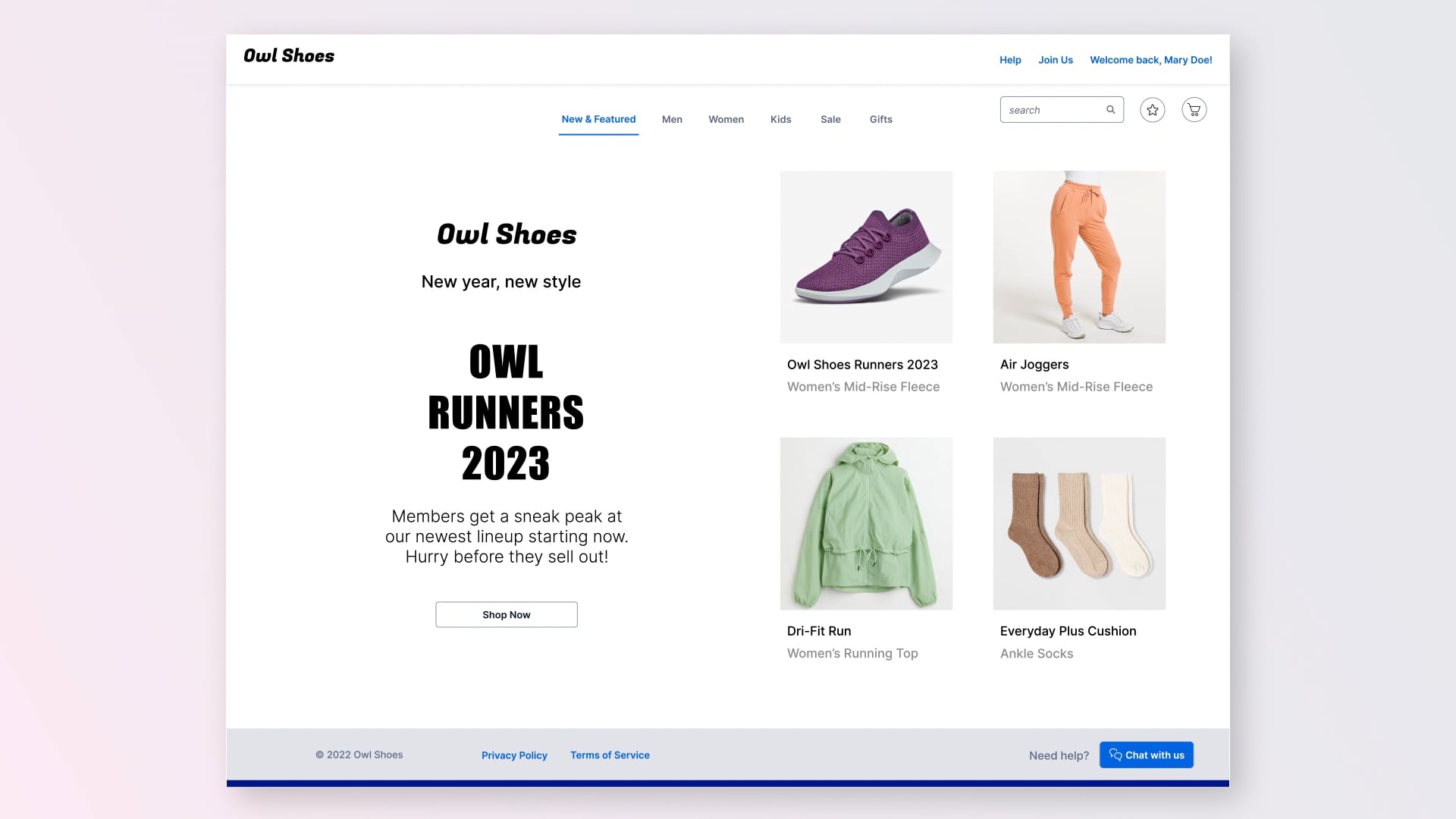The height and width of the screenshot is (819, 1456).
Task: Open the favorites star icon
Action: (x=1152, y=110)
